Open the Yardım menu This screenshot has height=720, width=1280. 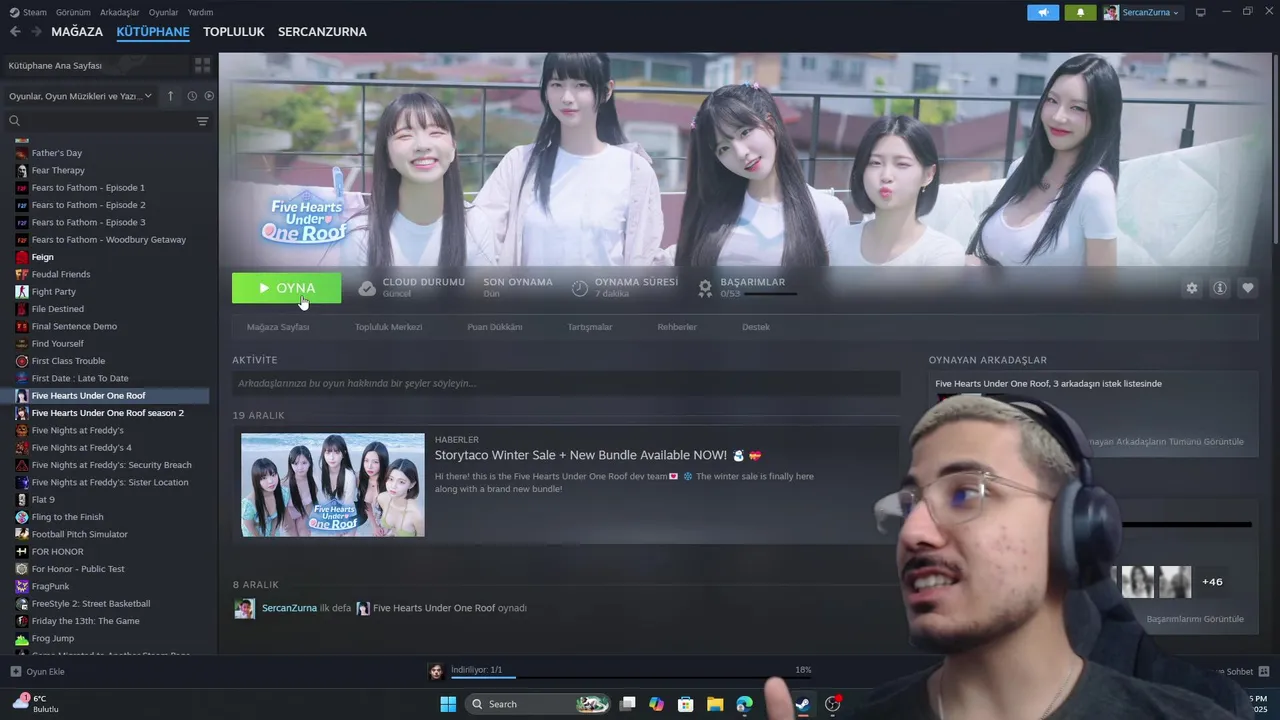click(200, 12)
